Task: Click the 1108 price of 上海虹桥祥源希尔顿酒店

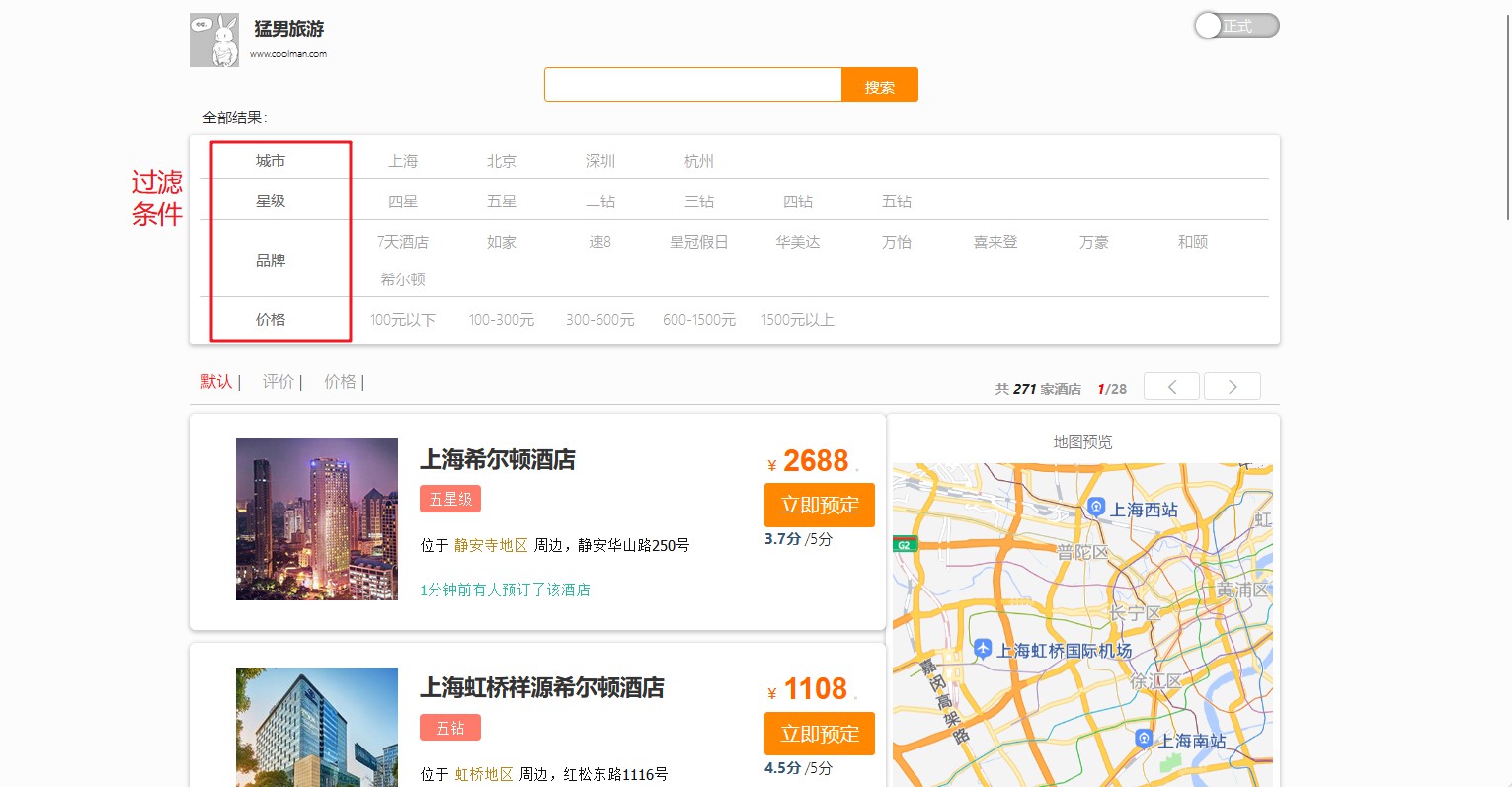Action: (816, 689)
